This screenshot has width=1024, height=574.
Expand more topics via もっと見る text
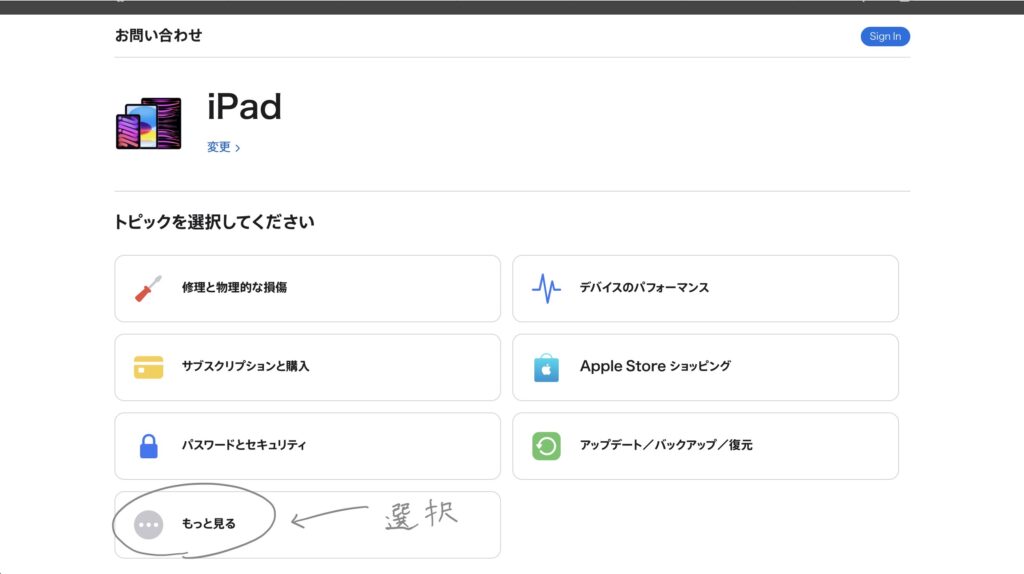(x=209, y=523)
